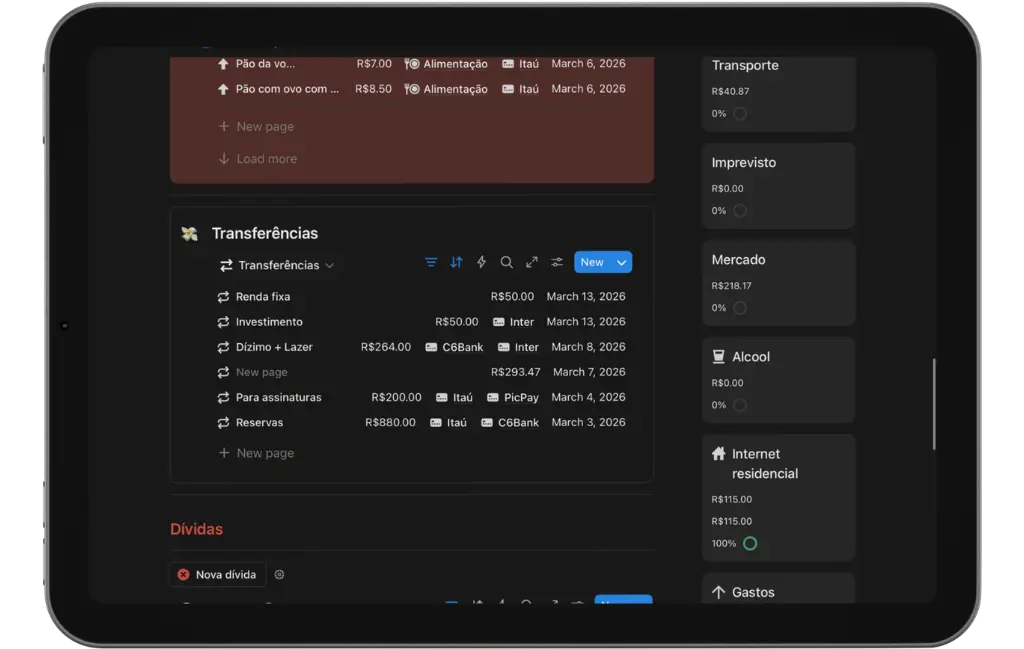
Task: Click the Transporte 0% progress ring
Action: [739, 114]
